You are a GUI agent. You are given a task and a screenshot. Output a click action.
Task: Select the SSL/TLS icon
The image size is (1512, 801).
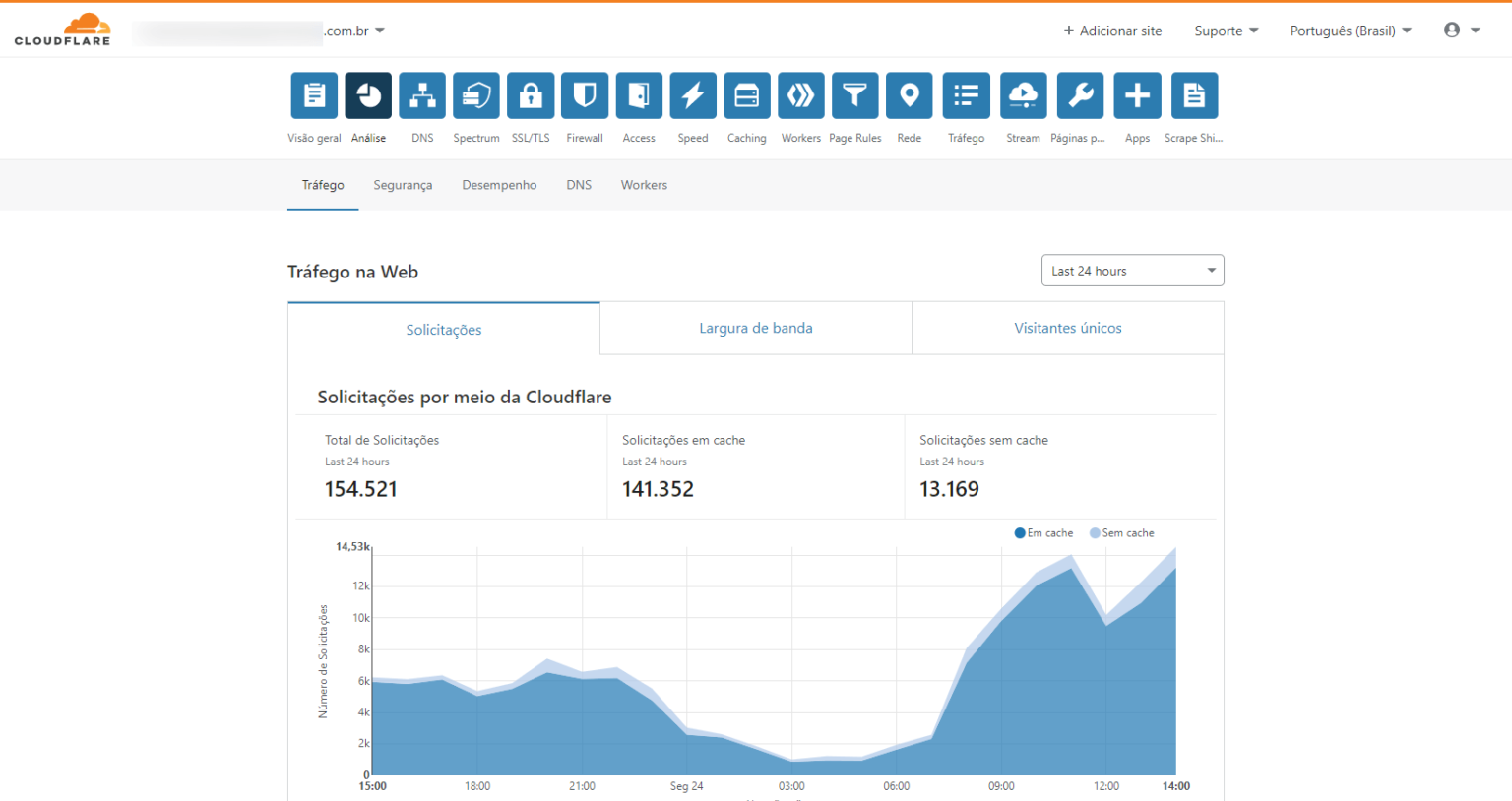[x=531, y=95]
